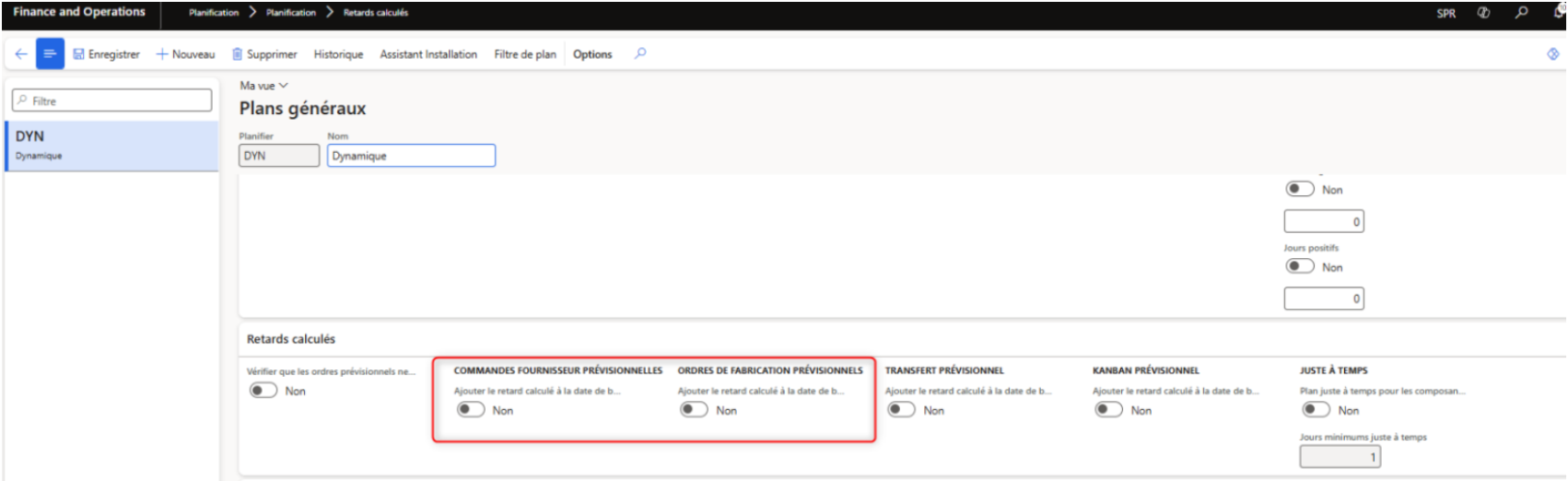Click the diamond icon at far right
This screenshot has width=1568, height=481.
pos(1552,54)
